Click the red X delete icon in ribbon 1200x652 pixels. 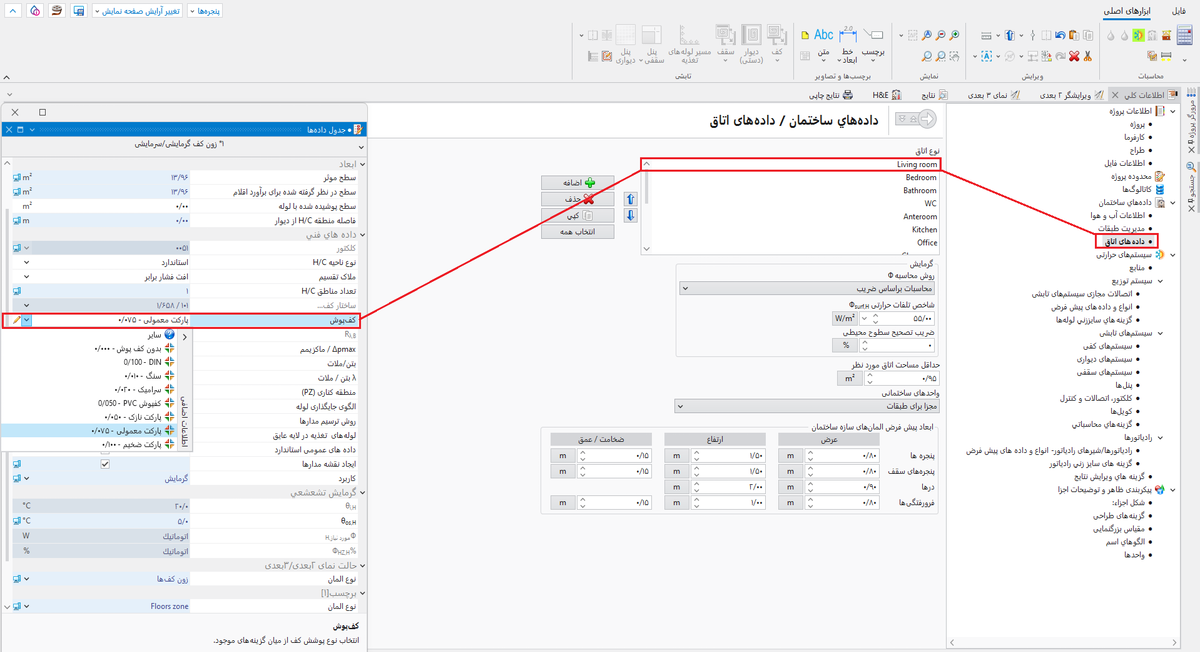(x=1074, y=57)
